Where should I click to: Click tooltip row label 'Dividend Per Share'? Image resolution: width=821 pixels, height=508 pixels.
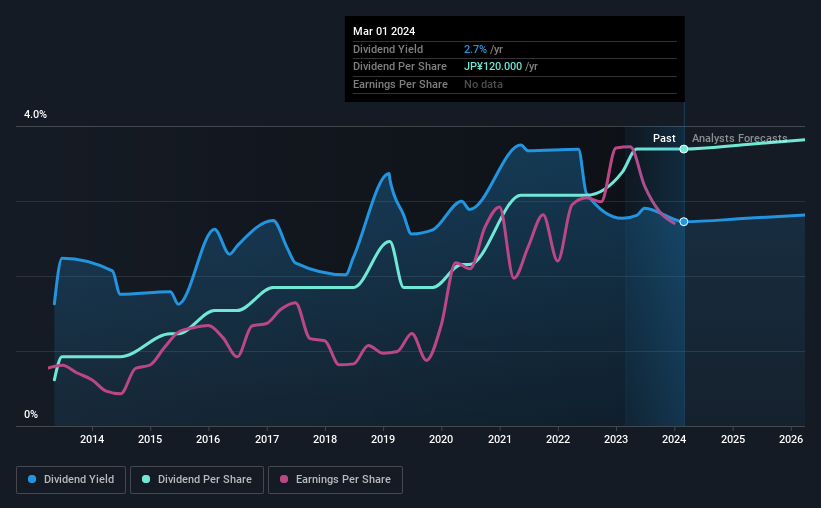pyautogui.click(x=400, y=67)
